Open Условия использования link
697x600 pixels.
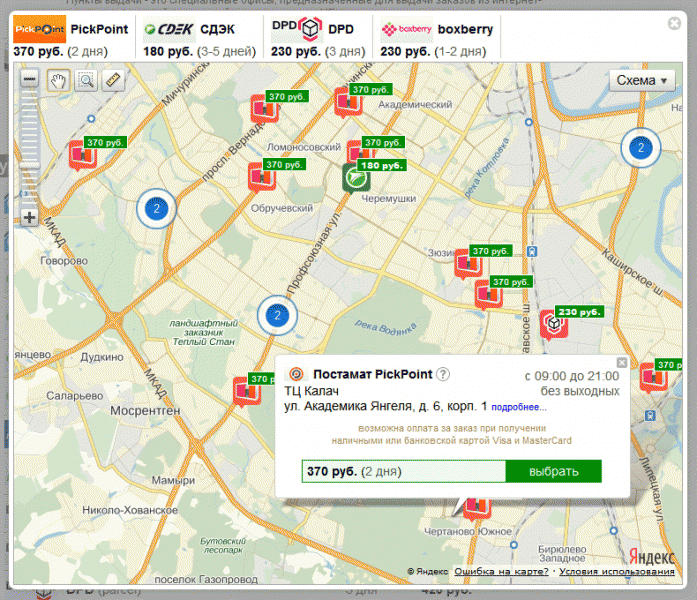[x=617, y=572]
